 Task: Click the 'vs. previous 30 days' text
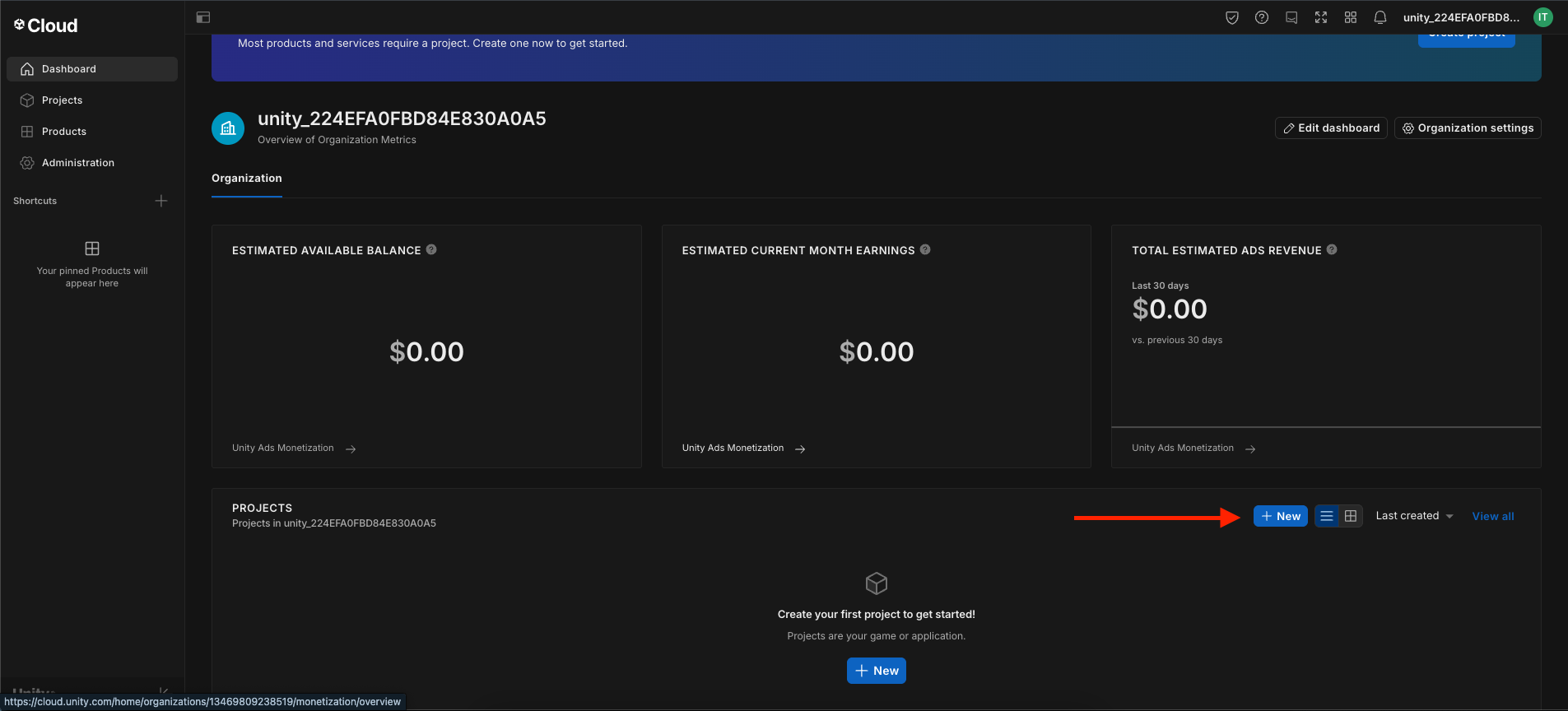pos(1177,340)
